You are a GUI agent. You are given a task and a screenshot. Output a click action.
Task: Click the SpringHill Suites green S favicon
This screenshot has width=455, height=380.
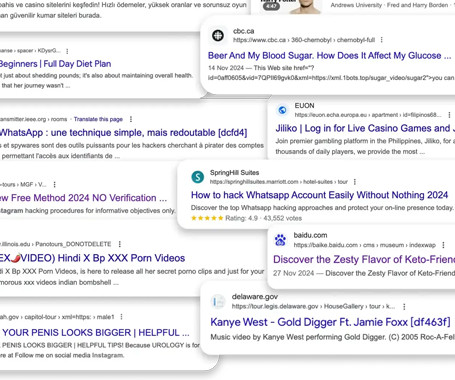point(198,177)
